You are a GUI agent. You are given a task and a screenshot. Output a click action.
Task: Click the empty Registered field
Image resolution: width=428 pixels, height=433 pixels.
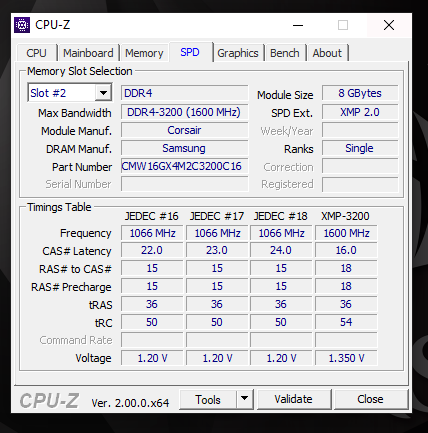[360, 184]
